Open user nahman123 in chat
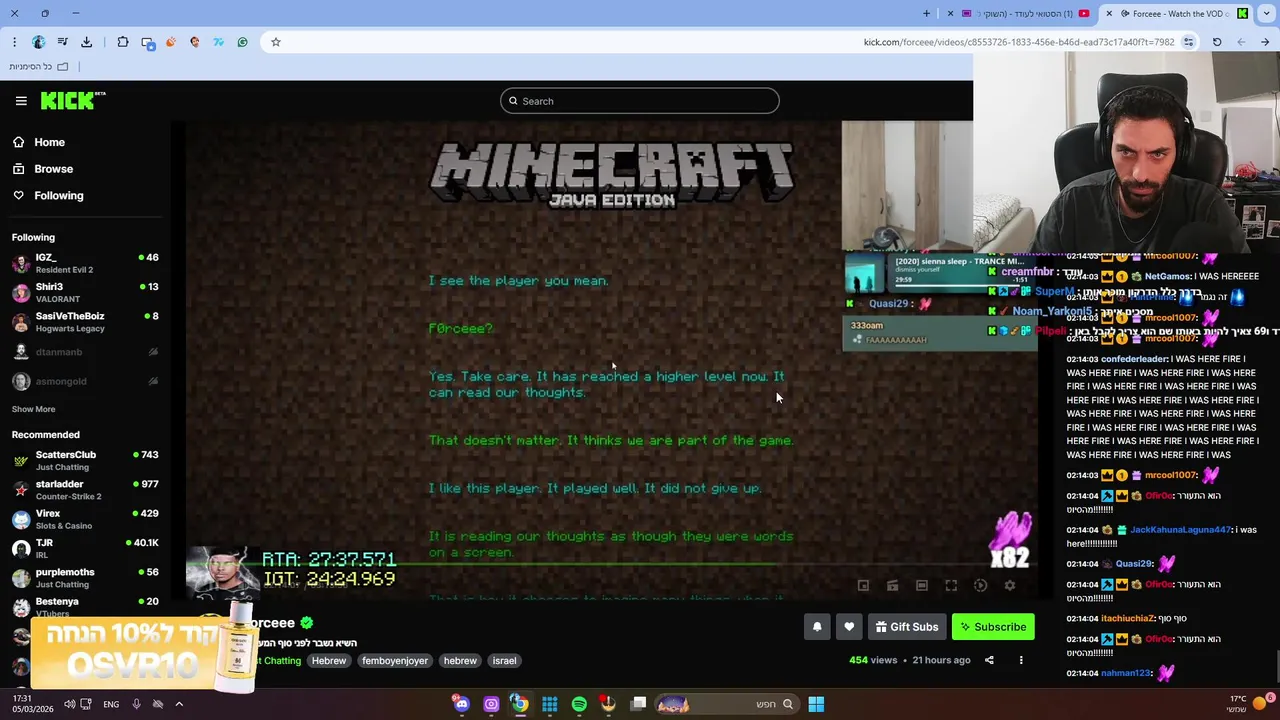The height and width of the screenshot is (720, 1280). (1125, 674)
